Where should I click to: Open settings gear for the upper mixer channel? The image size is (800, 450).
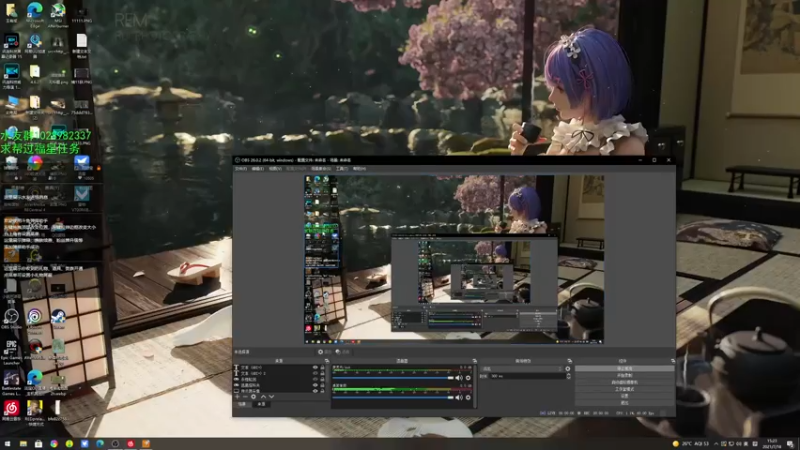(468, 378)
